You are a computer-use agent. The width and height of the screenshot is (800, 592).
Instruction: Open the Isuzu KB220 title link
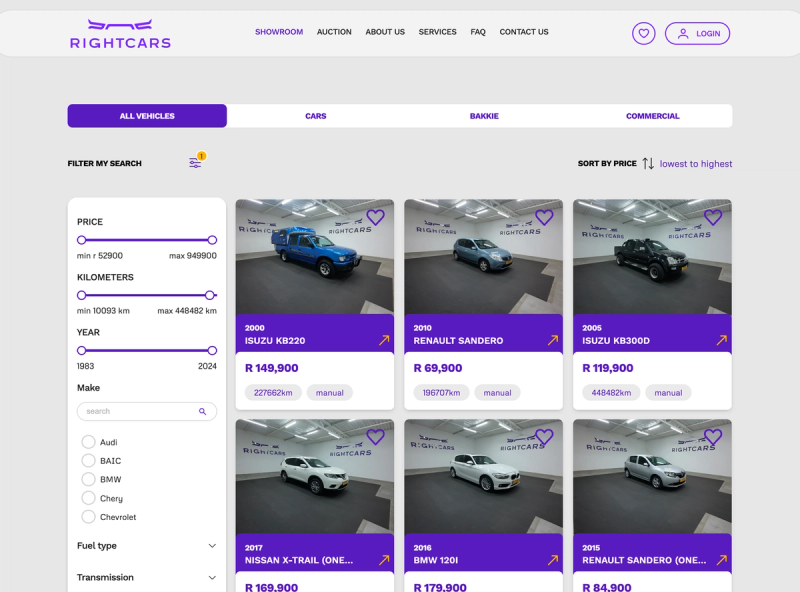[x=275, y=340]
